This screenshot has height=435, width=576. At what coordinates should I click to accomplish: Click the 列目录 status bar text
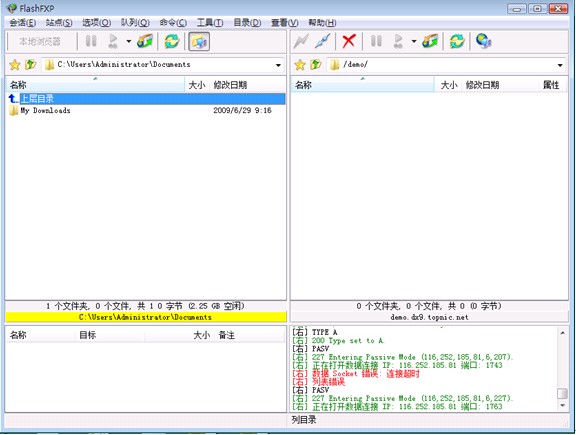[304, 420]
